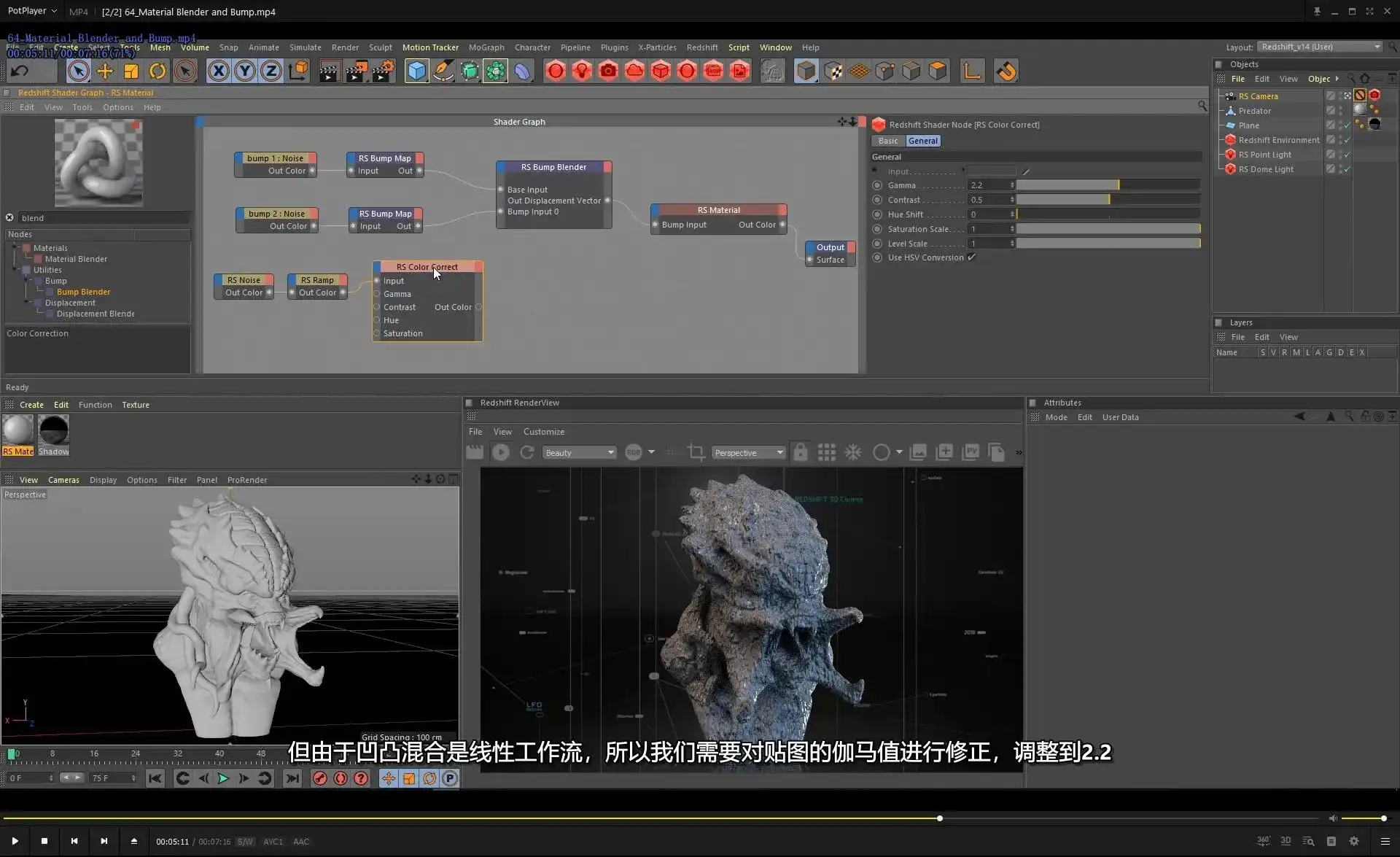
Task: Activate the snapshot grid icon in RenderView
Action: click(827, 452)
